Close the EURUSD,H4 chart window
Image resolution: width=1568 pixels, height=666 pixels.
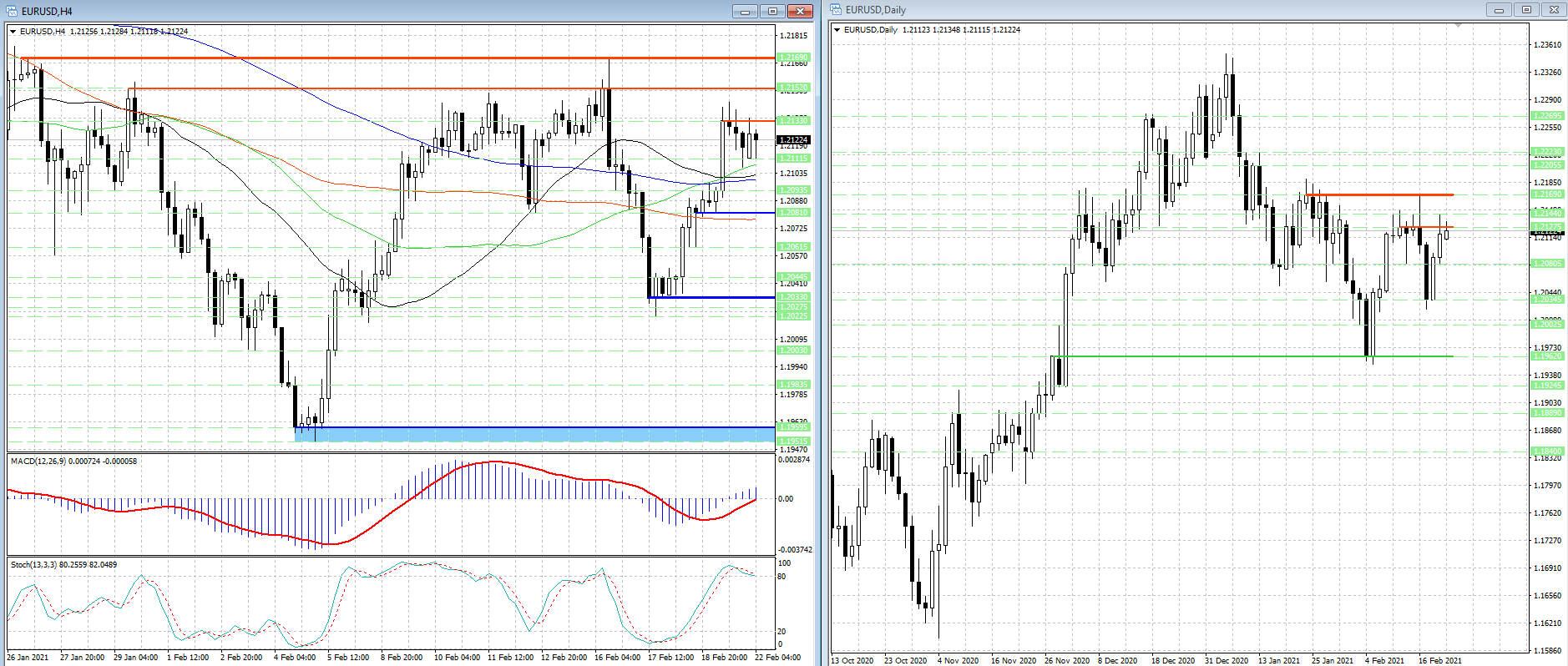tap(800, 11)
